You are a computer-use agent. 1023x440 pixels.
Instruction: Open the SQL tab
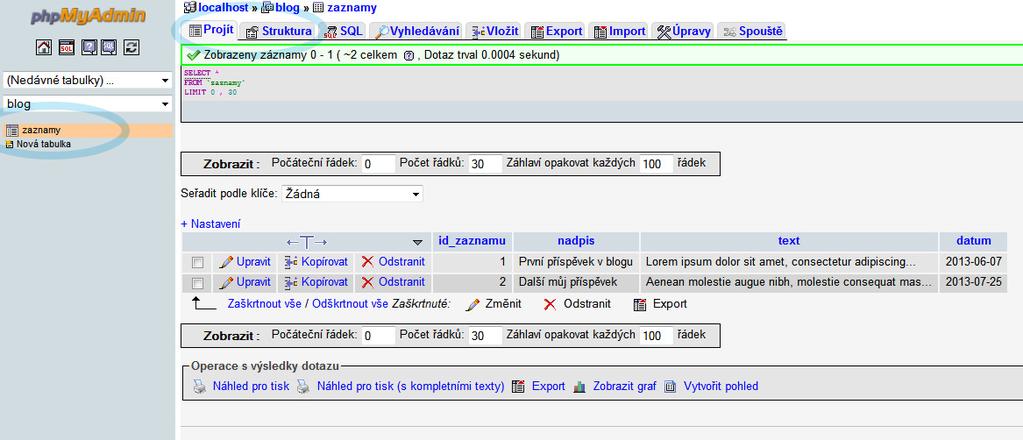[x=343, y=31]
